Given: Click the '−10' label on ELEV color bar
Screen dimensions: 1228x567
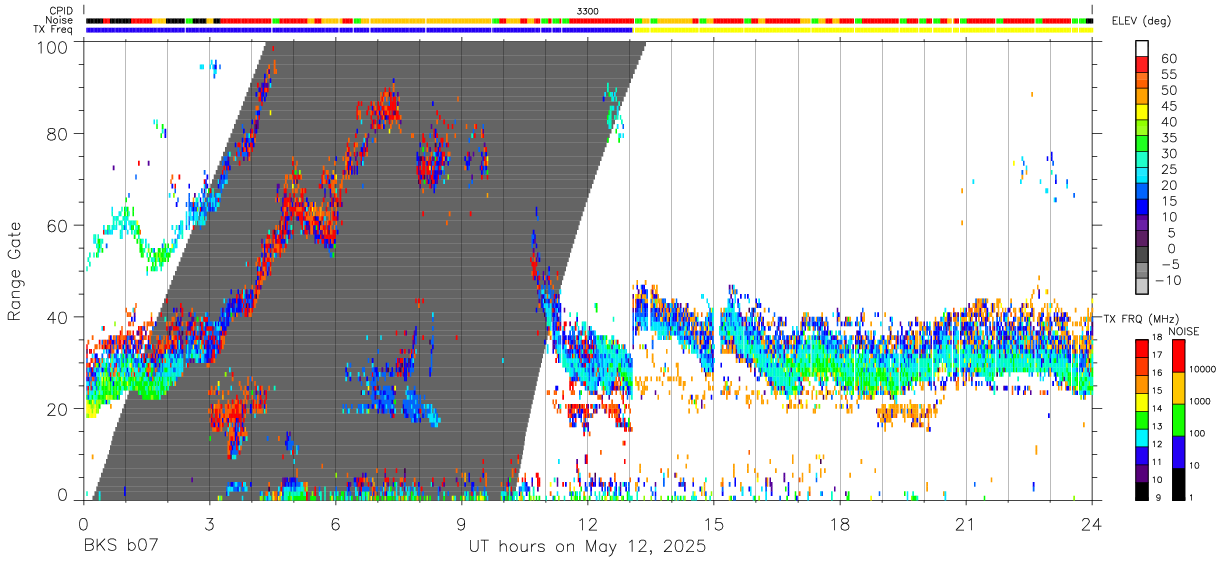Looking at the screenshot, I should coord(1170,280).
